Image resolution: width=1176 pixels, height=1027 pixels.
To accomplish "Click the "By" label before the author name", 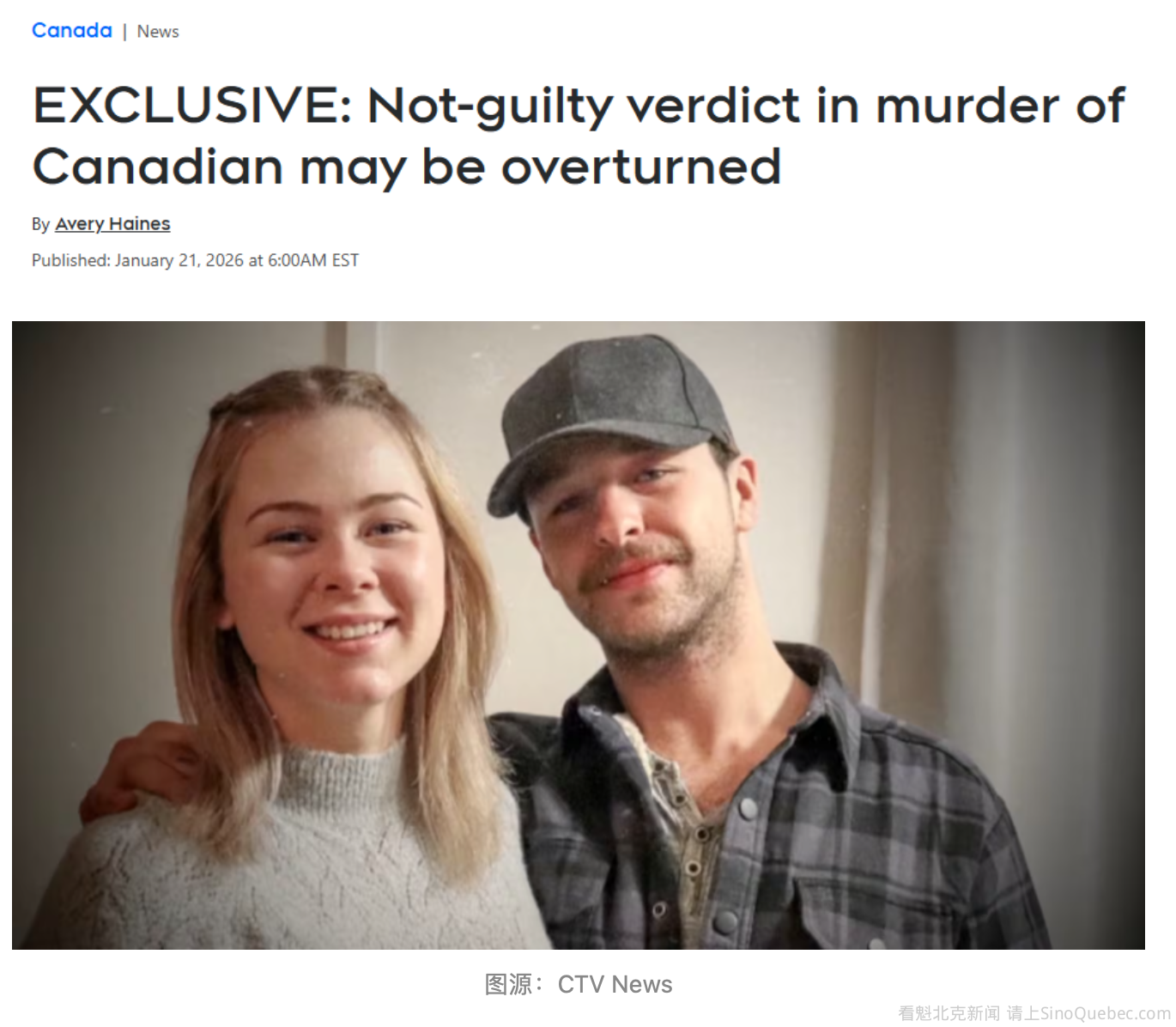I will pos(40,225).
